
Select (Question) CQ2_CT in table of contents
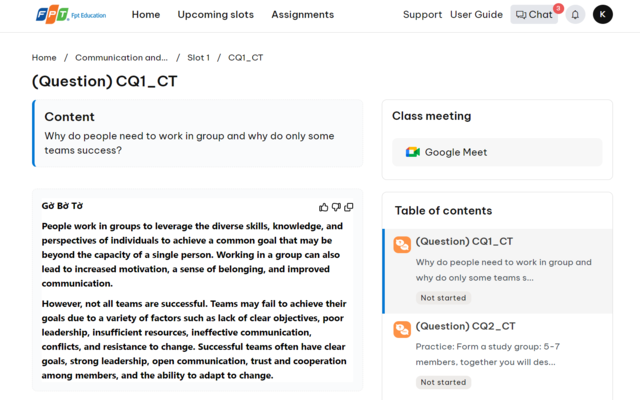point(465,326)
